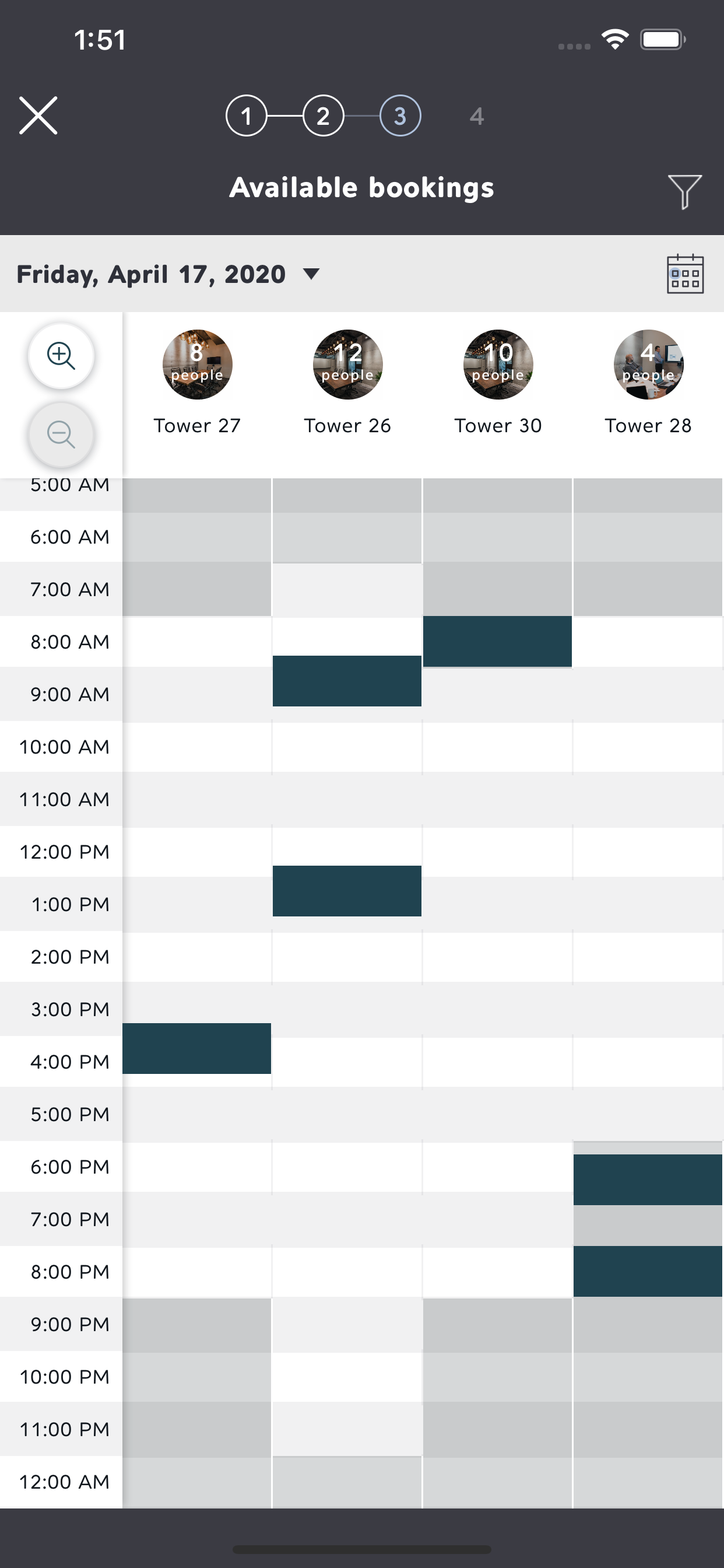Zoom out the schedule with the magnifier minus
Viewport: 724px width, 1568px height.
(x=61, y=435)
